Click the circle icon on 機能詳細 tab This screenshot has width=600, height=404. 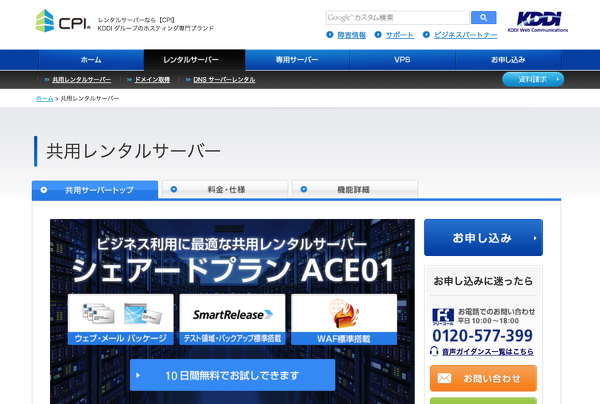(304, 189)
